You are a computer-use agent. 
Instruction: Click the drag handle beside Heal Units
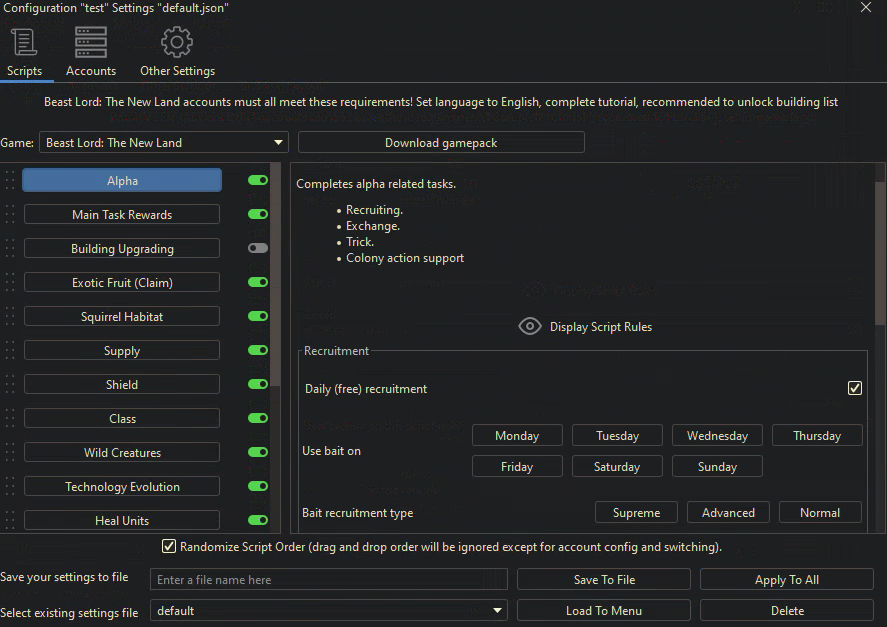tap(10, 521)
